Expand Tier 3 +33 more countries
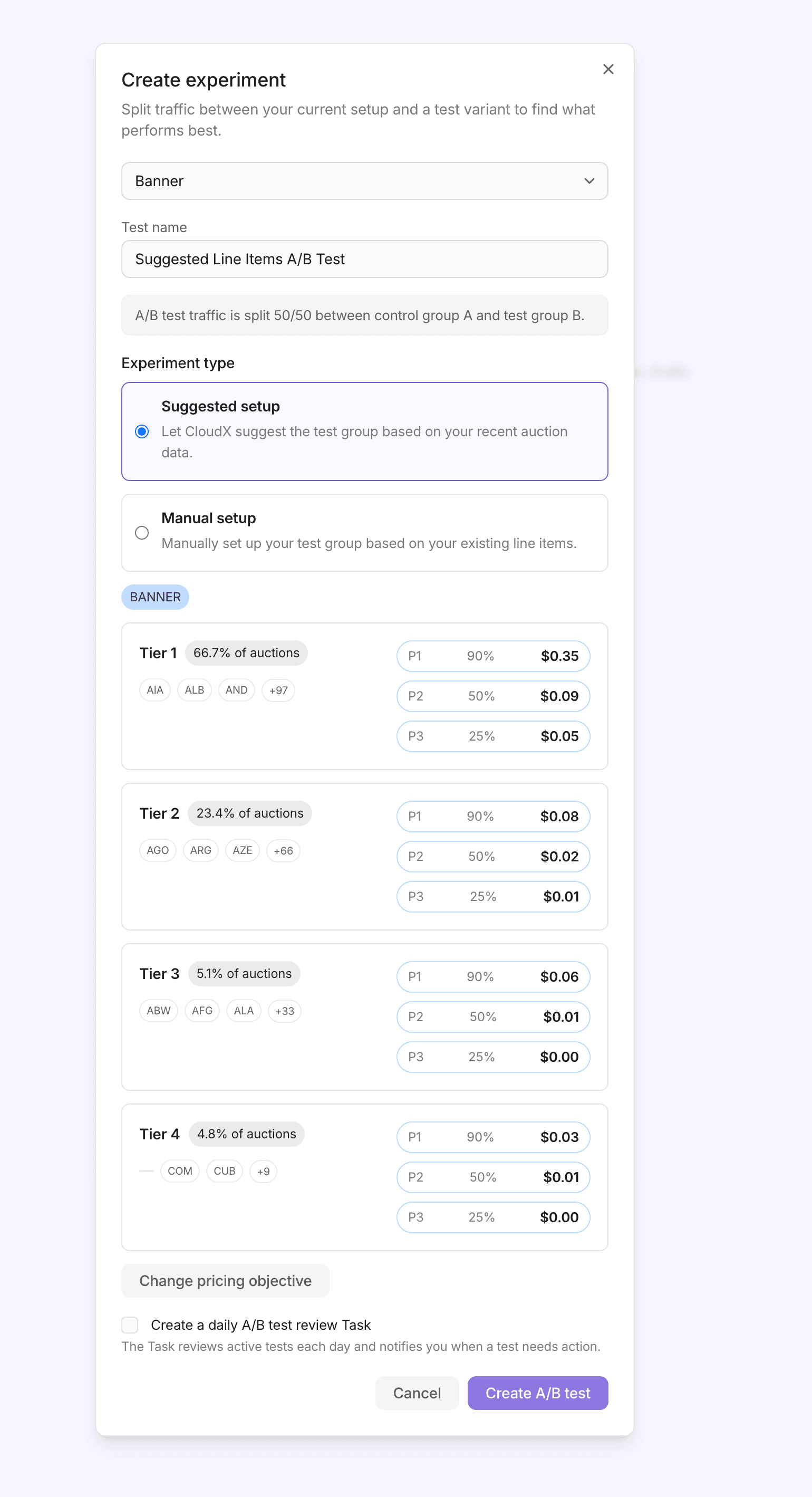The width and height of the screenshot is (812, 1497). pyautogui.click(x=285, y=1011)
